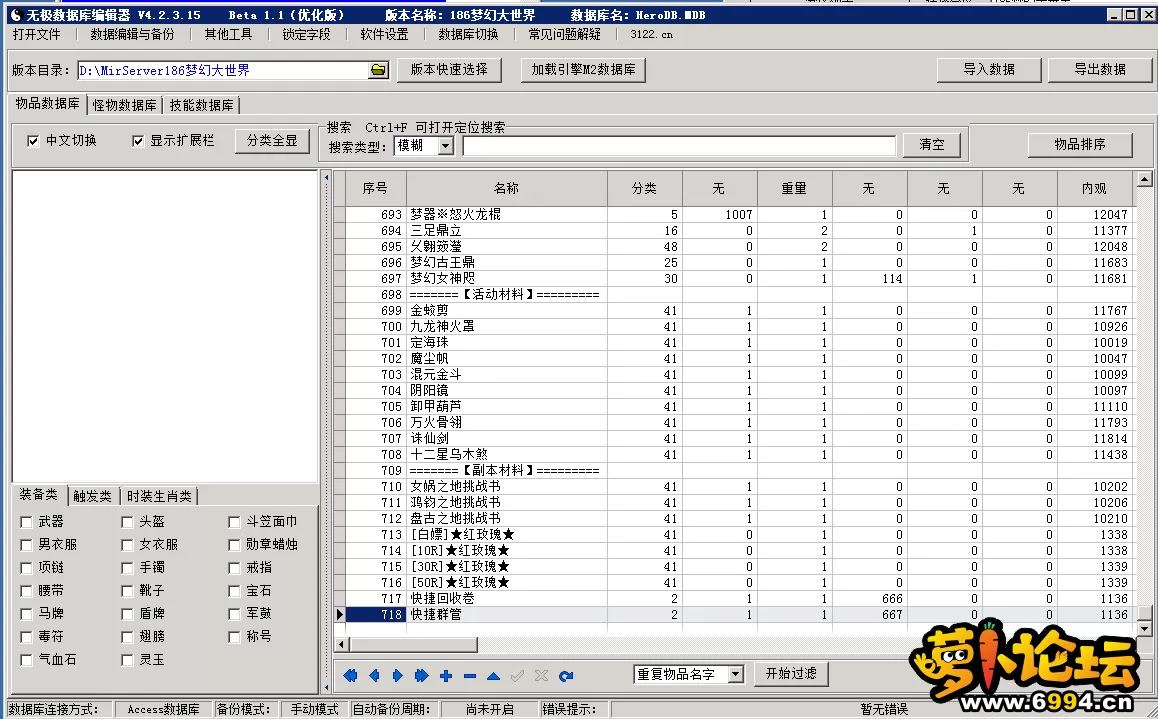Delete record with minus icon

[470, 675]
